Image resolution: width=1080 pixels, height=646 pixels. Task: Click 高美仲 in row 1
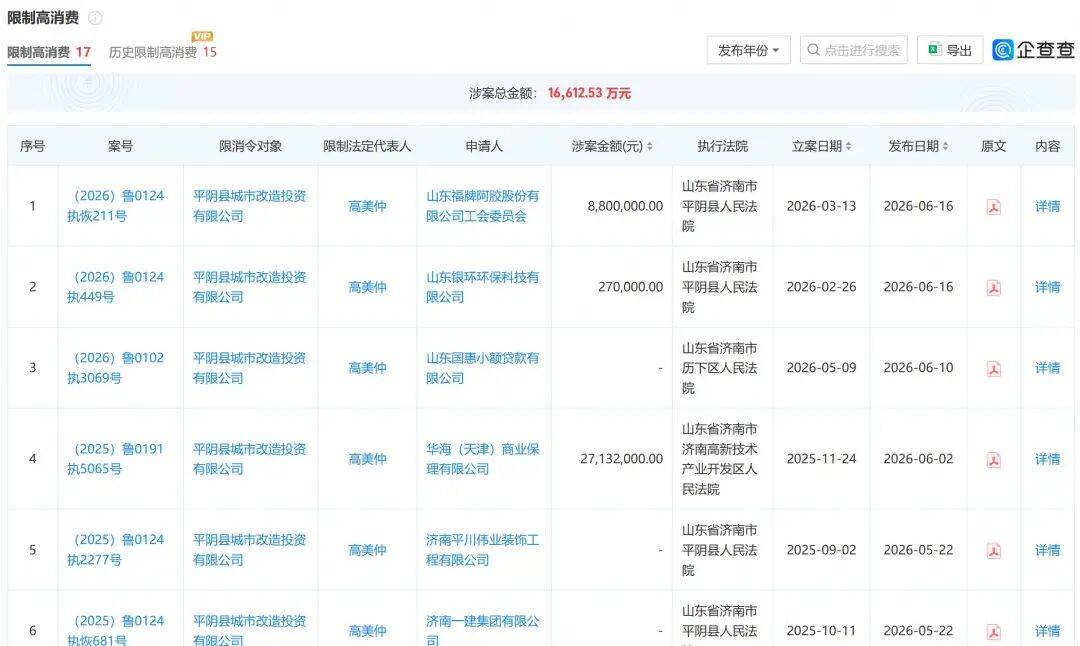tap(367, 206)
